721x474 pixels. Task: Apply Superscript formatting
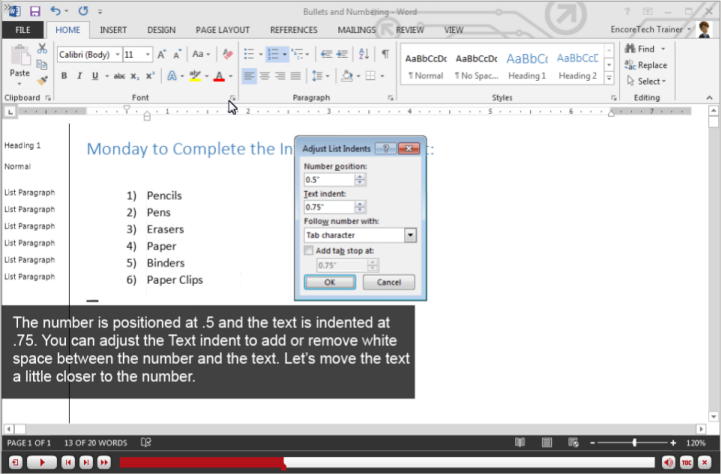tap(150, 76)
